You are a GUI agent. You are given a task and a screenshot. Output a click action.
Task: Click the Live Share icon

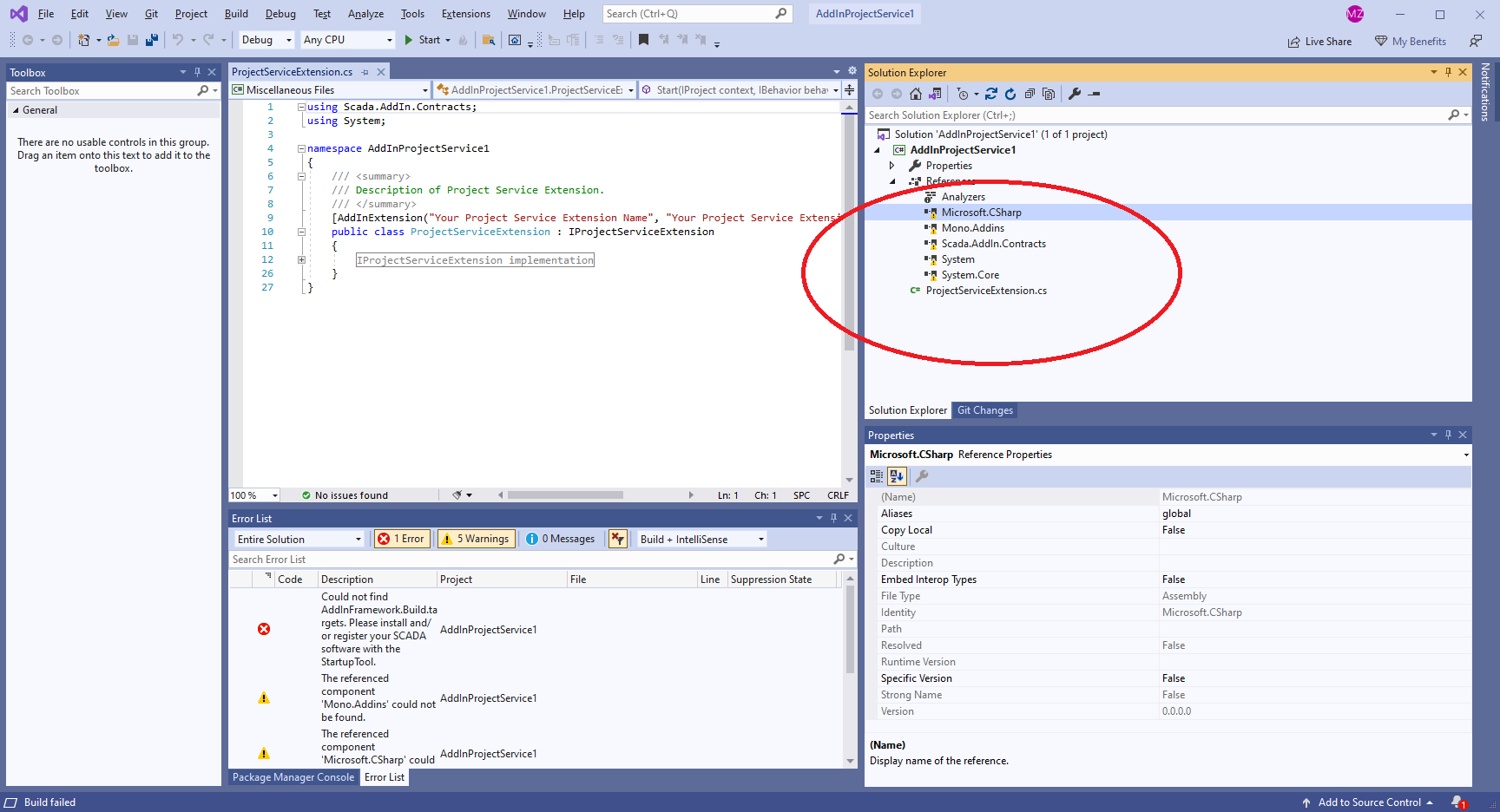1294,42
